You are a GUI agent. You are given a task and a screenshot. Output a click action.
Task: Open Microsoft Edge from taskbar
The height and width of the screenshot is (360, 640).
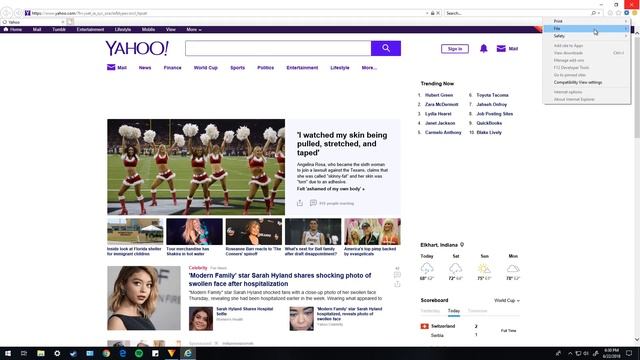point(122,353)
